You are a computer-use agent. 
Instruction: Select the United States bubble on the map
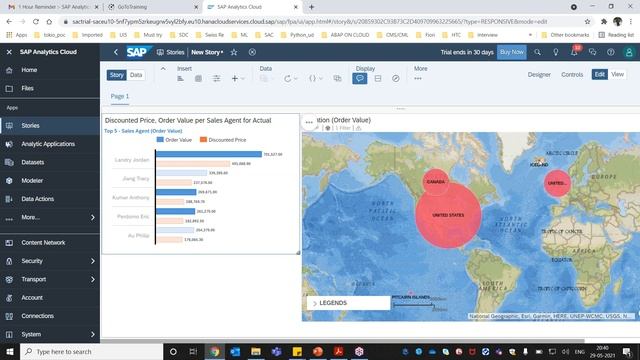pyautogui.click(x=448, y=215)
